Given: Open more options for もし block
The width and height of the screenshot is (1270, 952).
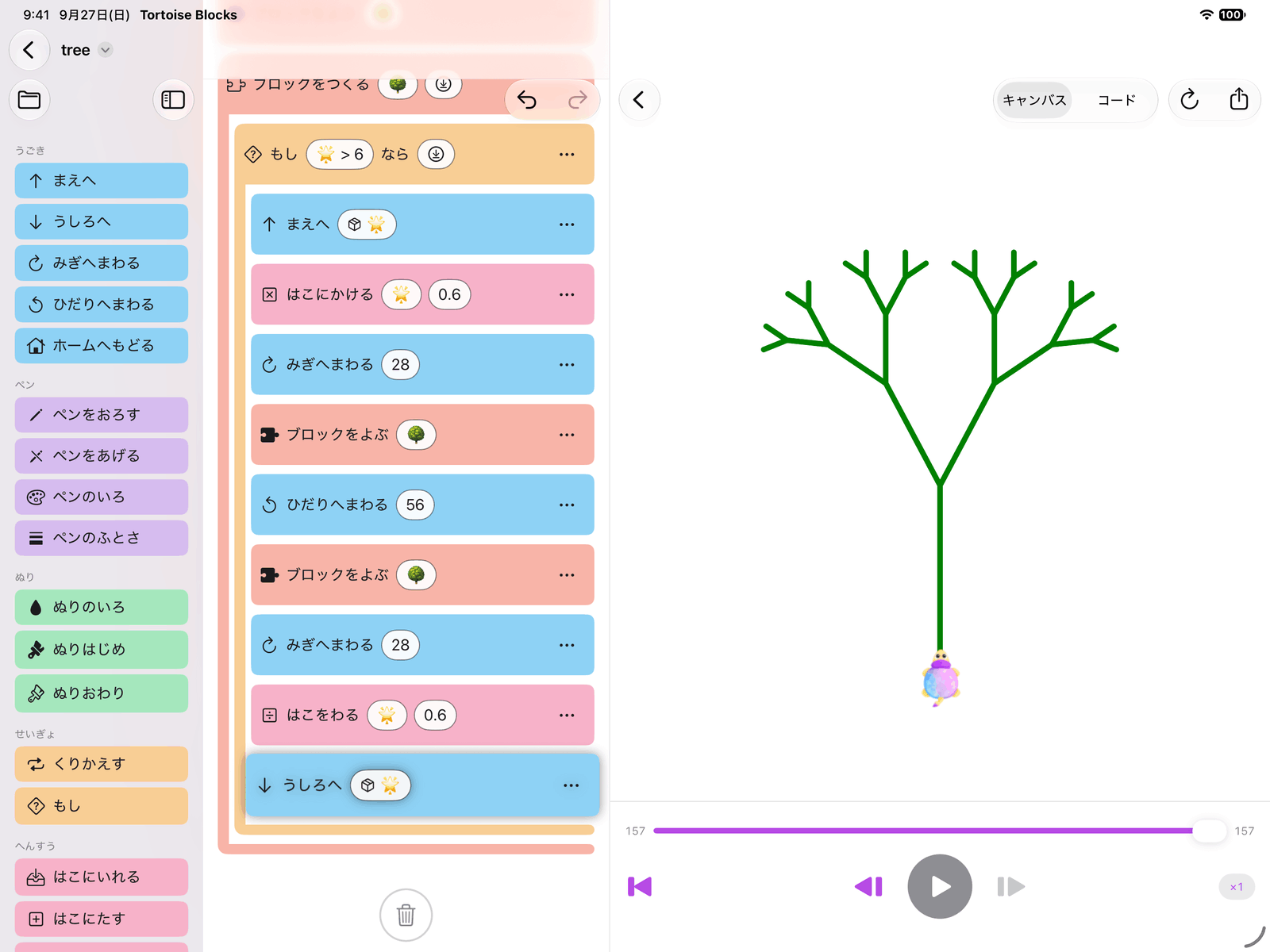Looking at the screenshot, I should (567, 154).
